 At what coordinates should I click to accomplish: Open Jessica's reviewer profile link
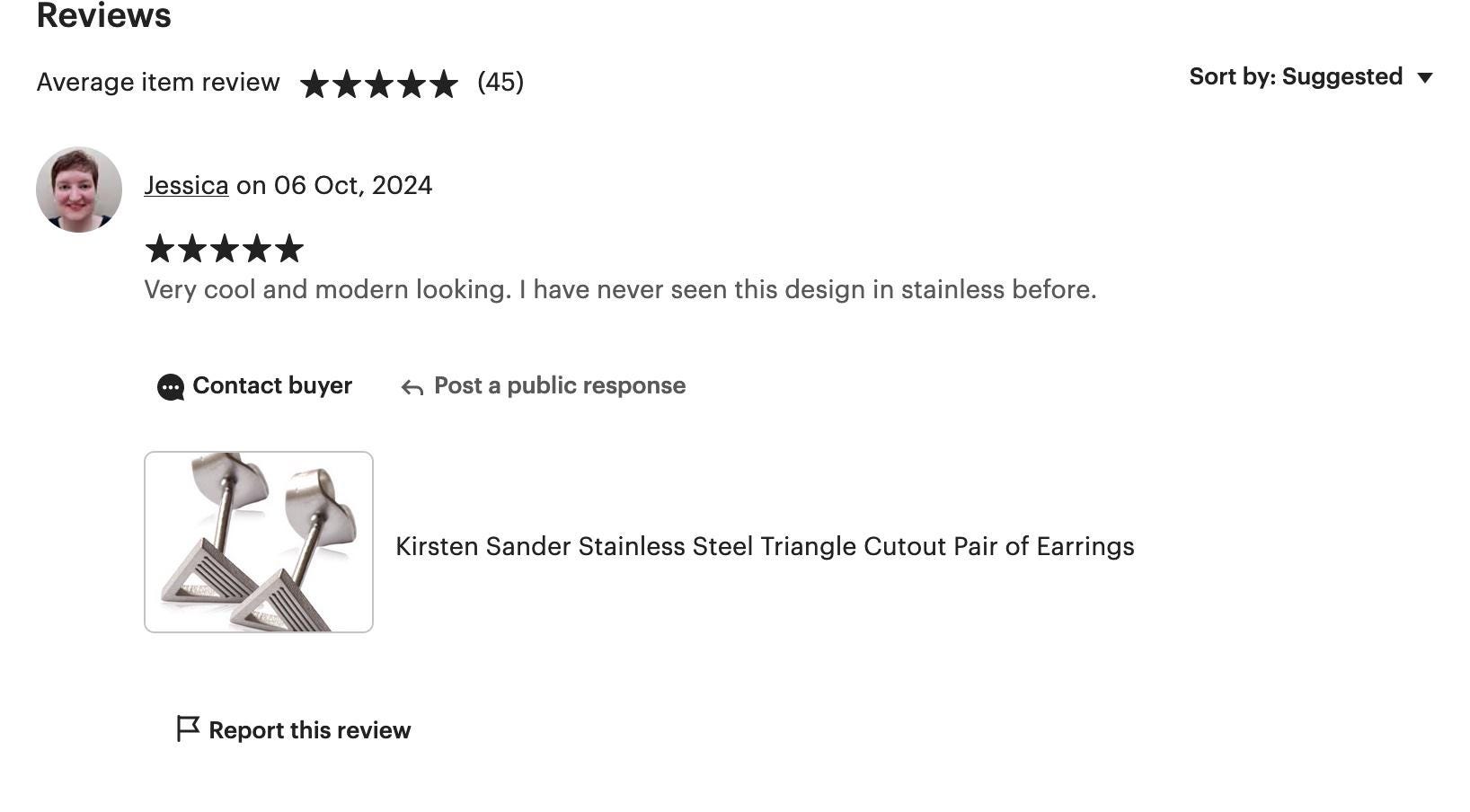pos(186,185)
